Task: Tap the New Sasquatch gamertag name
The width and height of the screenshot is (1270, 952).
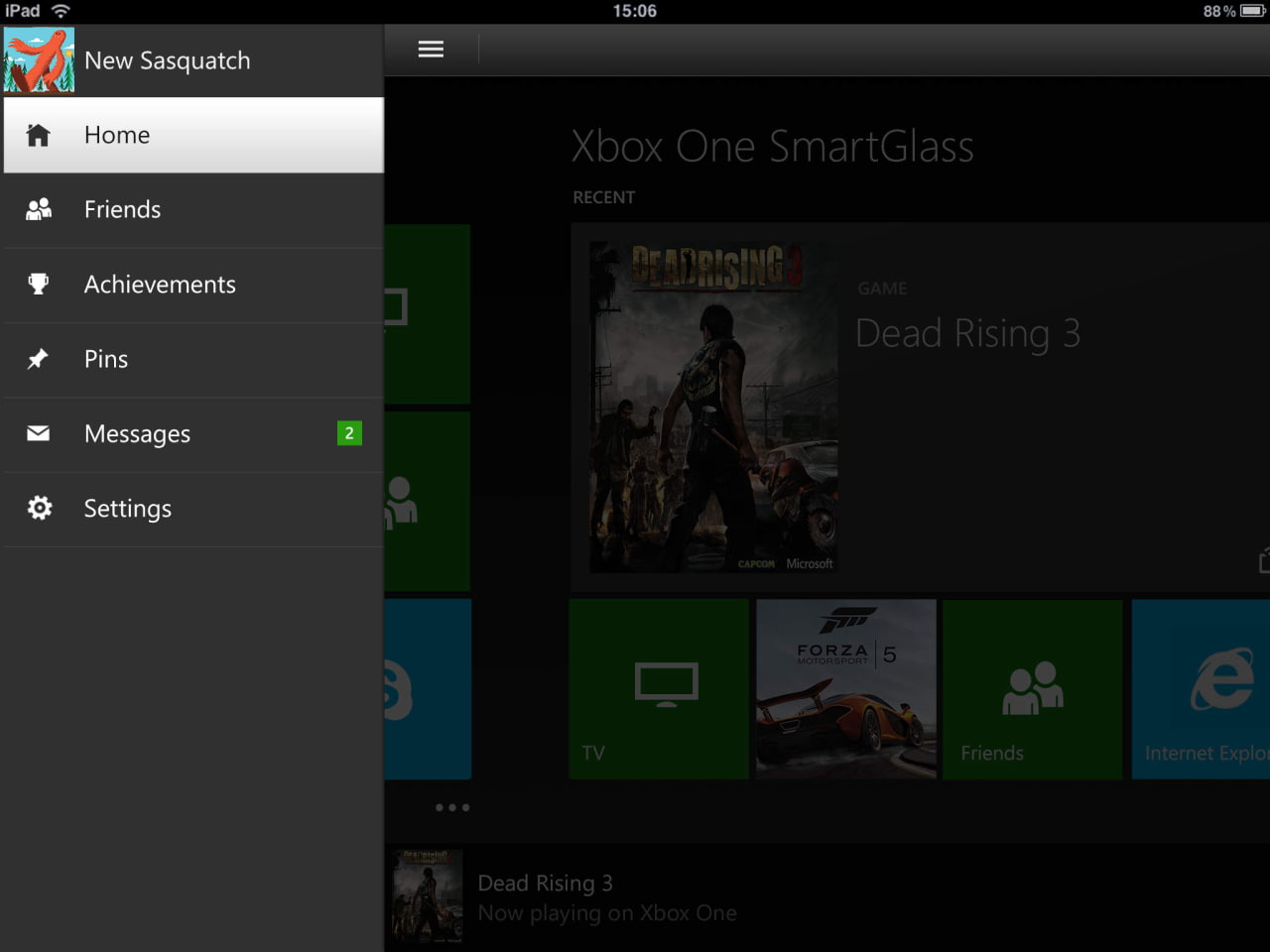Action: click(x=168, y=60)
